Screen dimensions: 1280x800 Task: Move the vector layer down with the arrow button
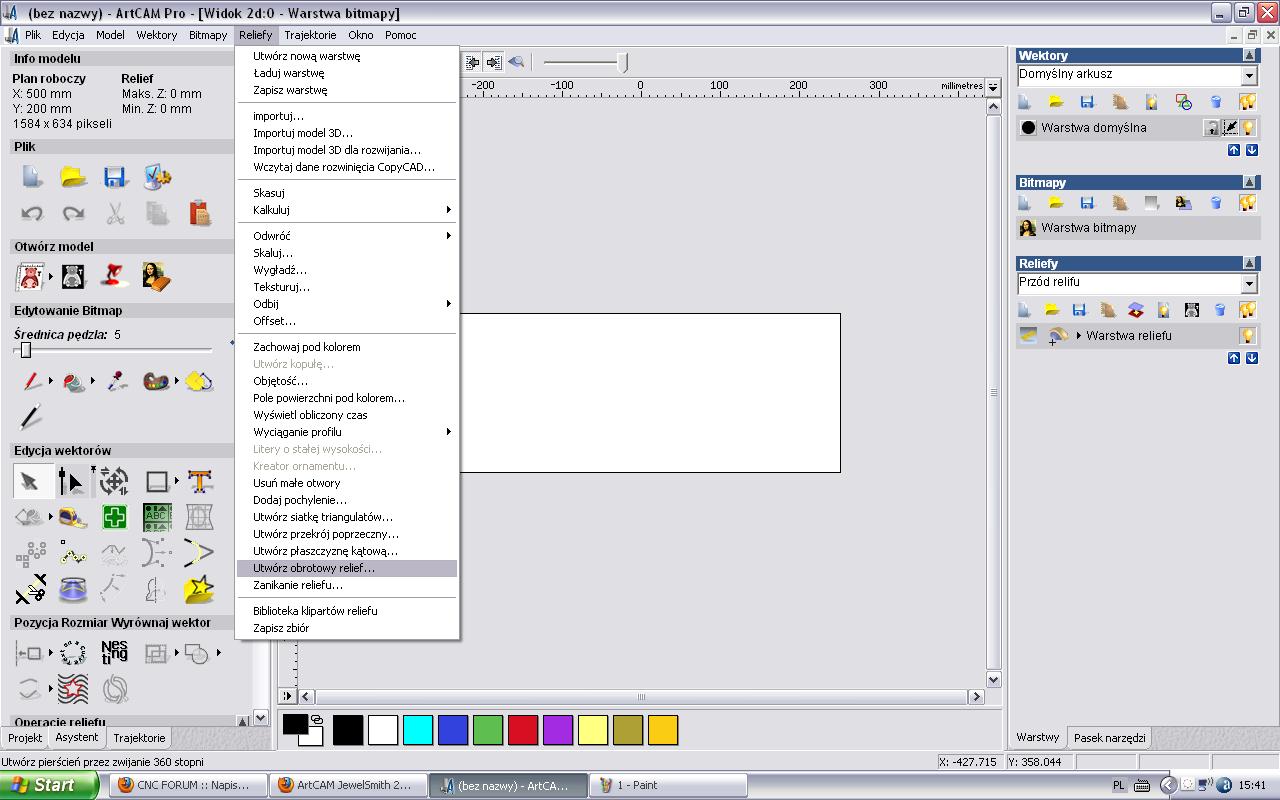1251,150
